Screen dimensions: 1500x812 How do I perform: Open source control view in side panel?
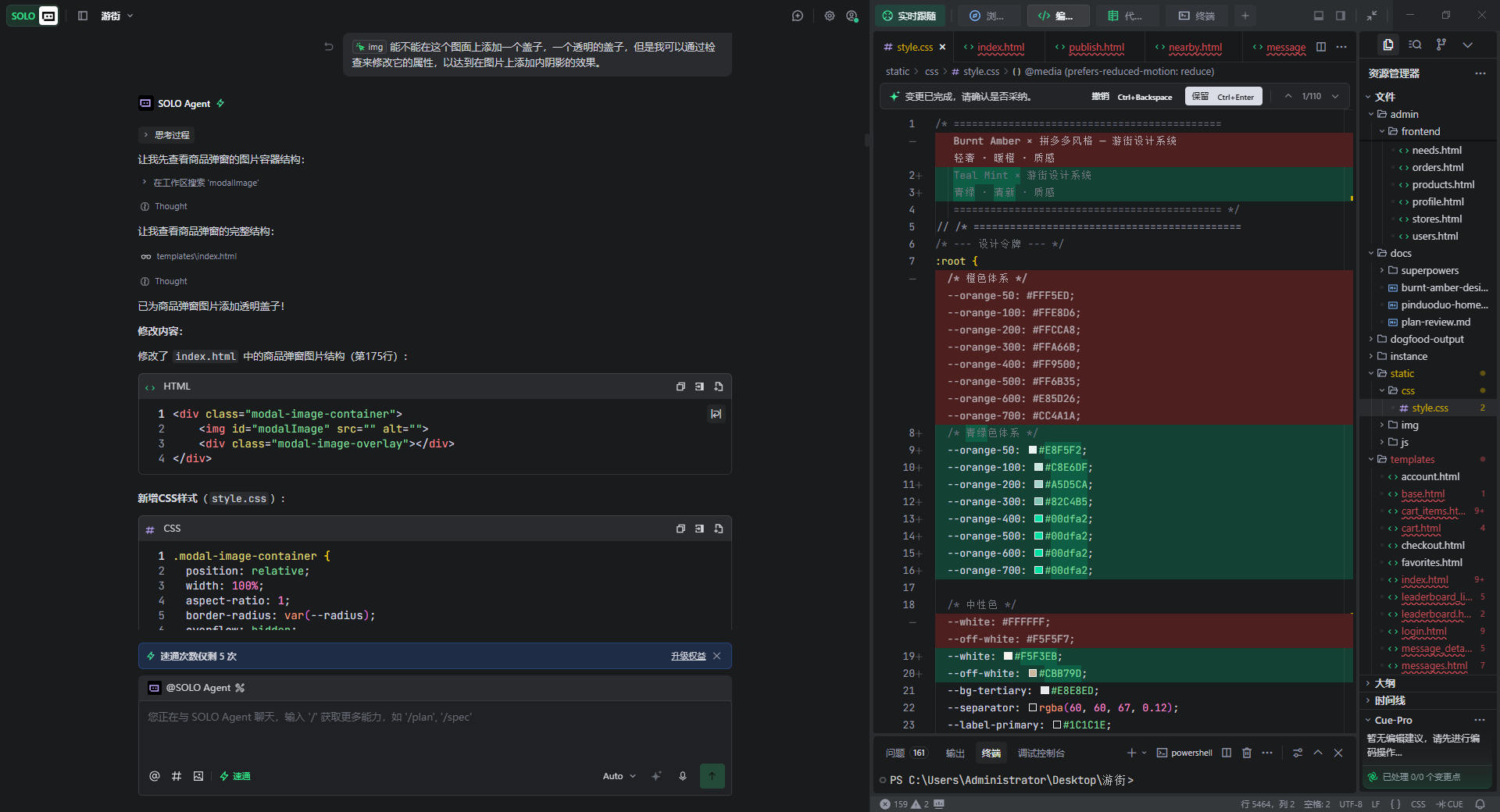[1441, 45]
